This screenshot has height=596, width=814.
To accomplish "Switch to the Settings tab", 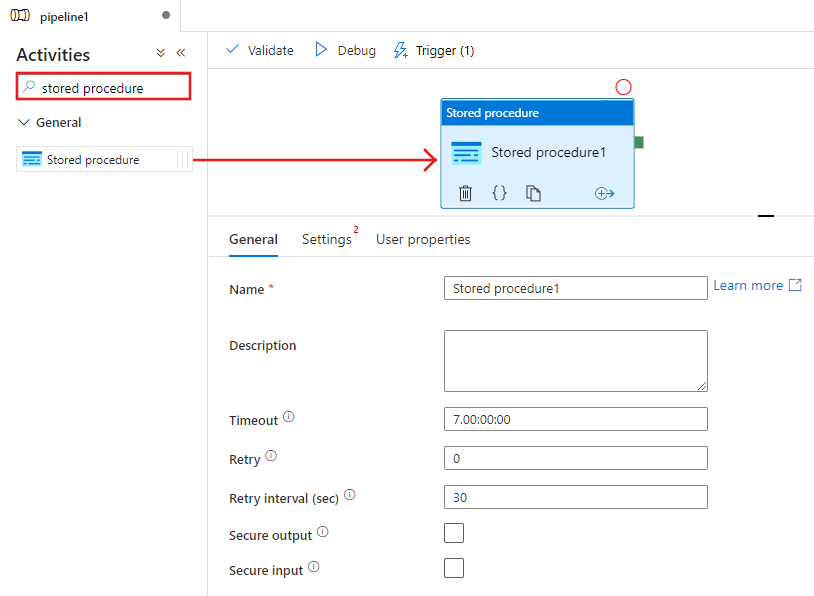I will click(327, 240).
